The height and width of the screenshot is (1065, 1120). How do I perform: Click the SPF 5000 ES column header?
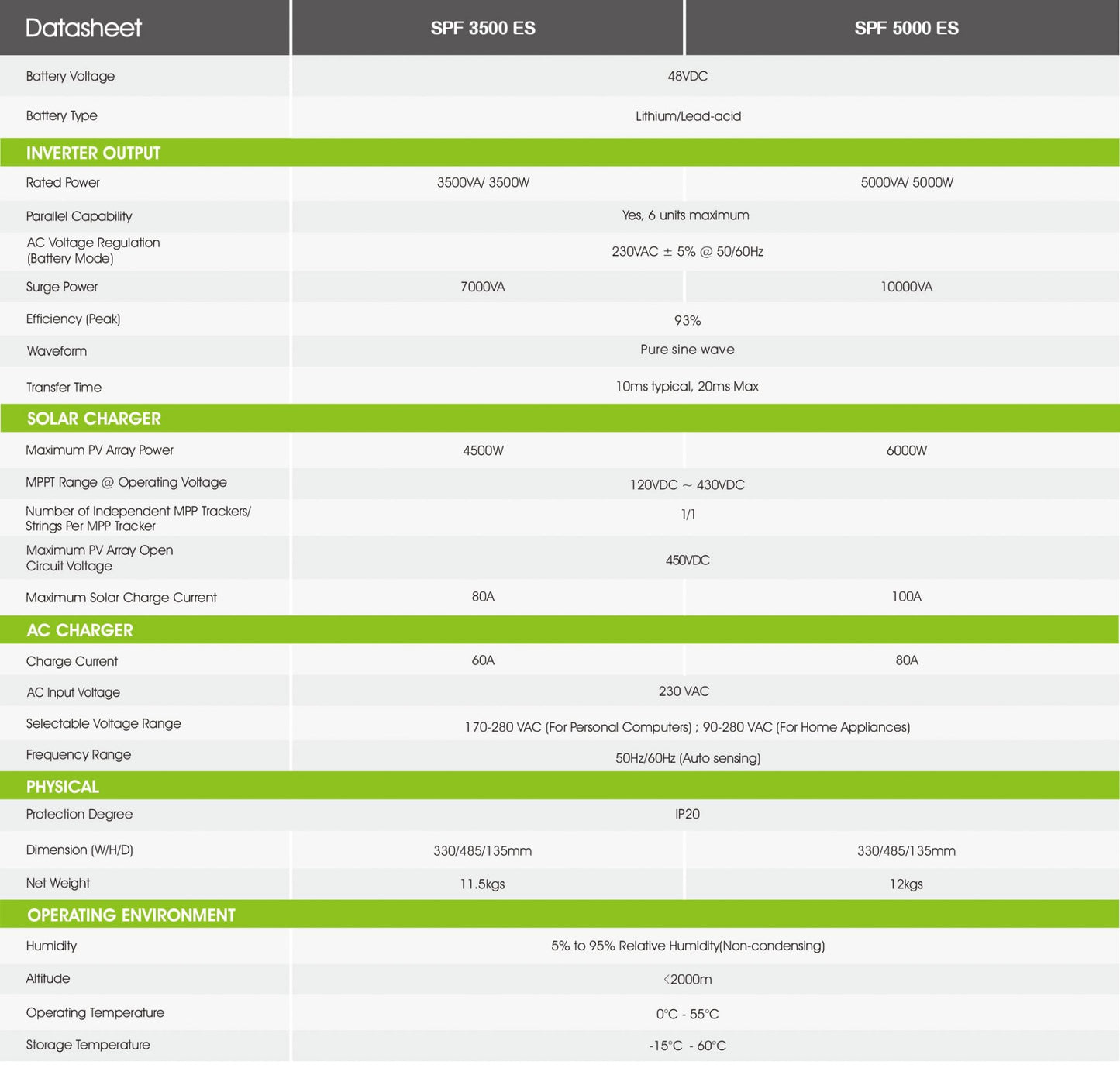click(906, 29)
